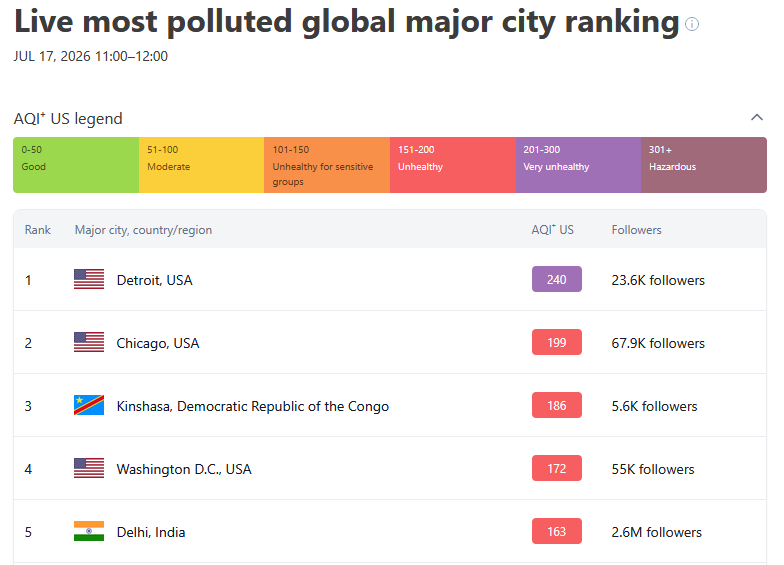Click the USA flag in Washington D.C. row

coord(89,468)
